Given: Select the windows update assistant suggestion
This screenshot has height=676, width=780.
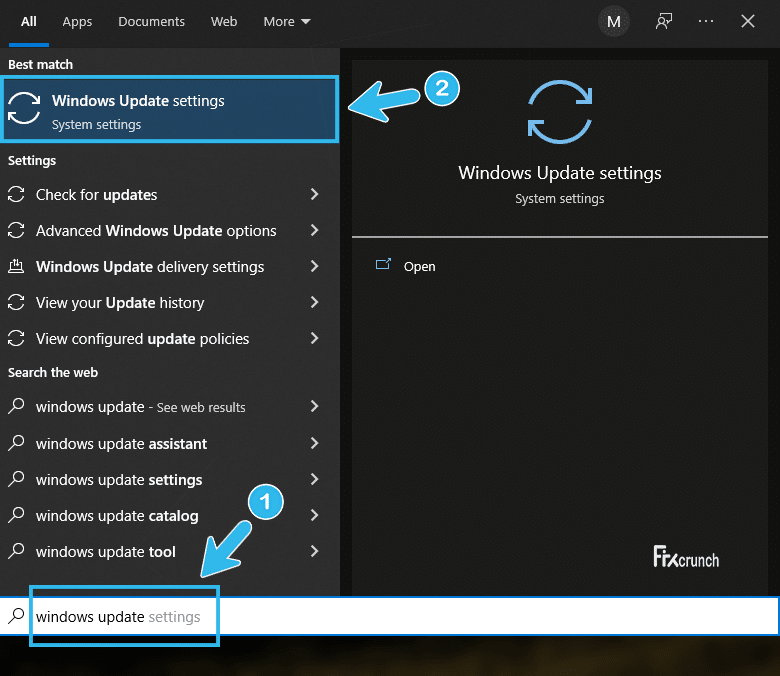Looking at the screenshot, I should 170,443.
